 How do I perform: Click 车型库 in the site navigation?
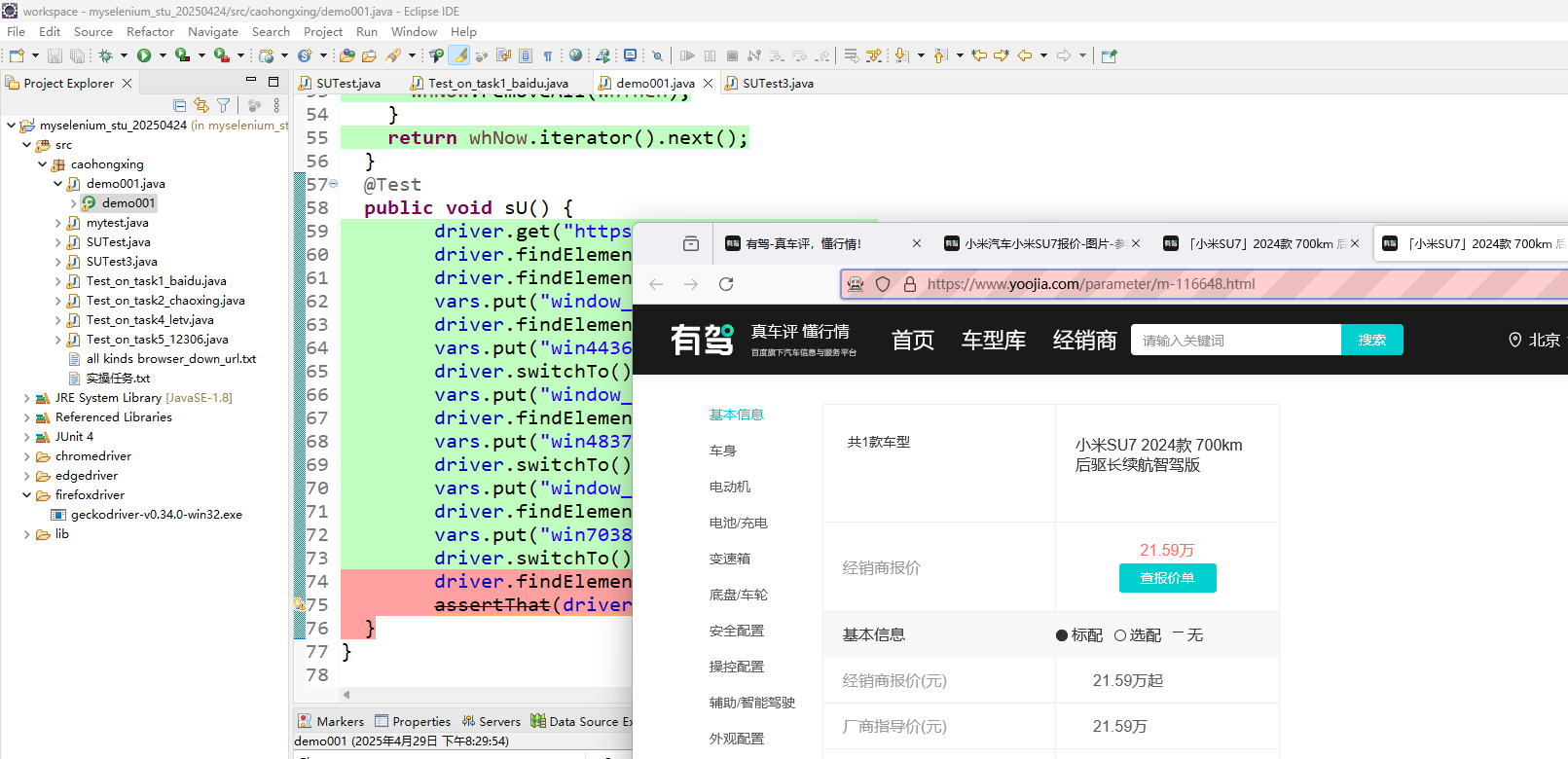click(994, 340)
